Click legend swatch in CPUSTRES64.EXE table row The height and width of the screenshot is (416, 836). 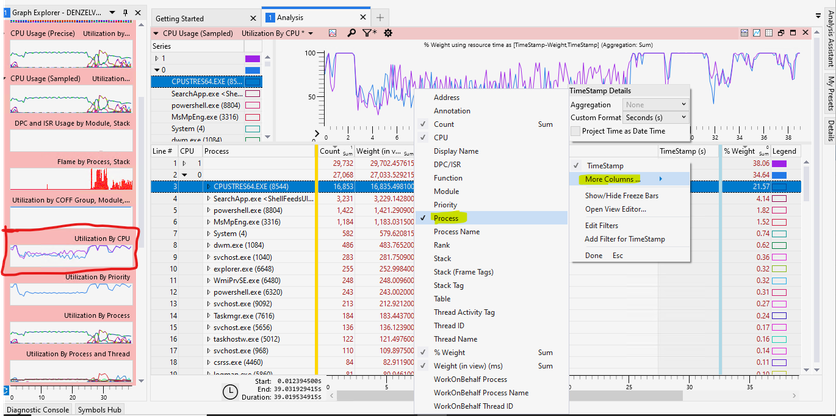(x=779, y=187)
